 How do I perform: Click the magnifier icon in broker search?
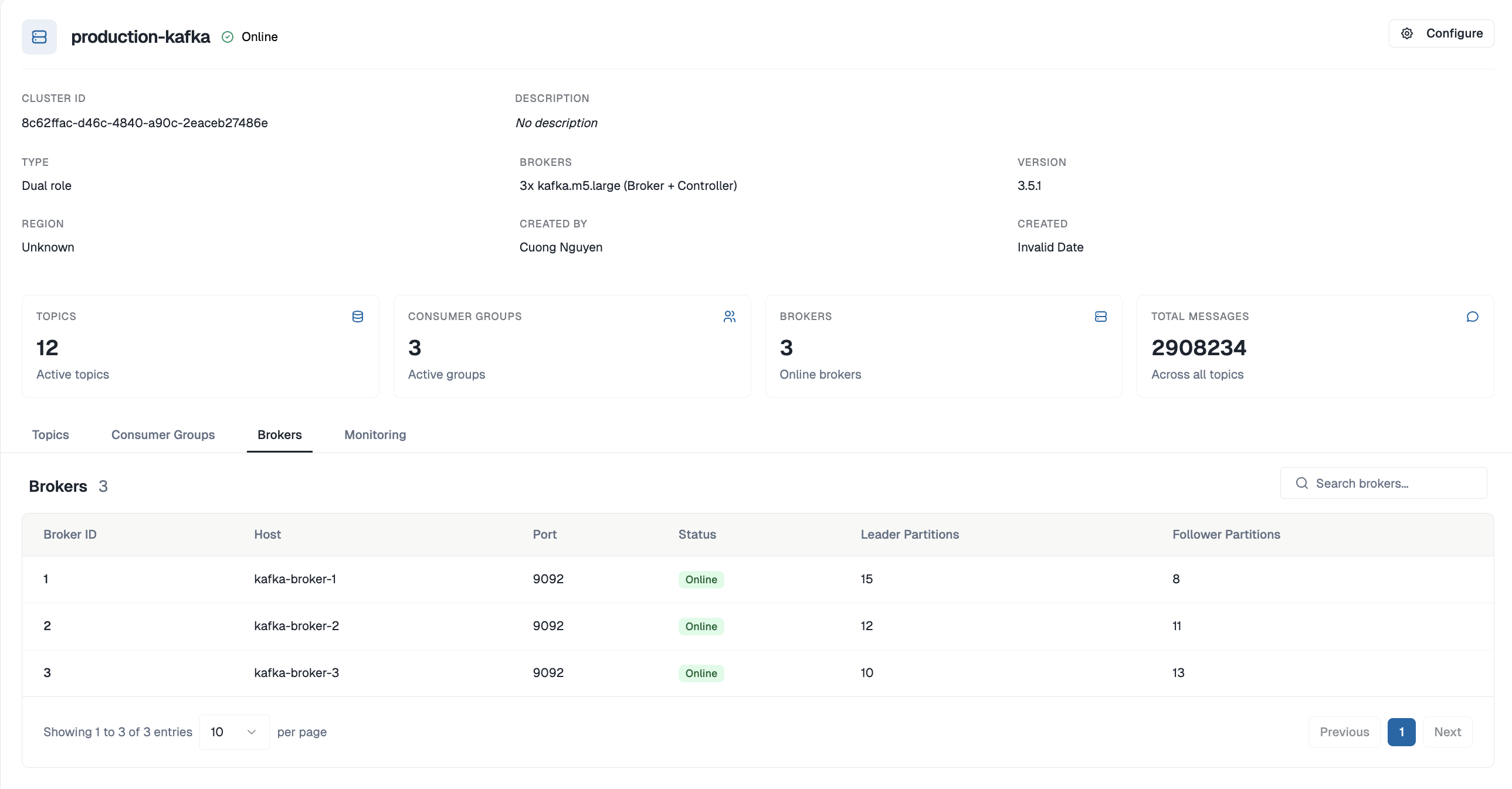pyautogui.click(x=1301, y=483)
